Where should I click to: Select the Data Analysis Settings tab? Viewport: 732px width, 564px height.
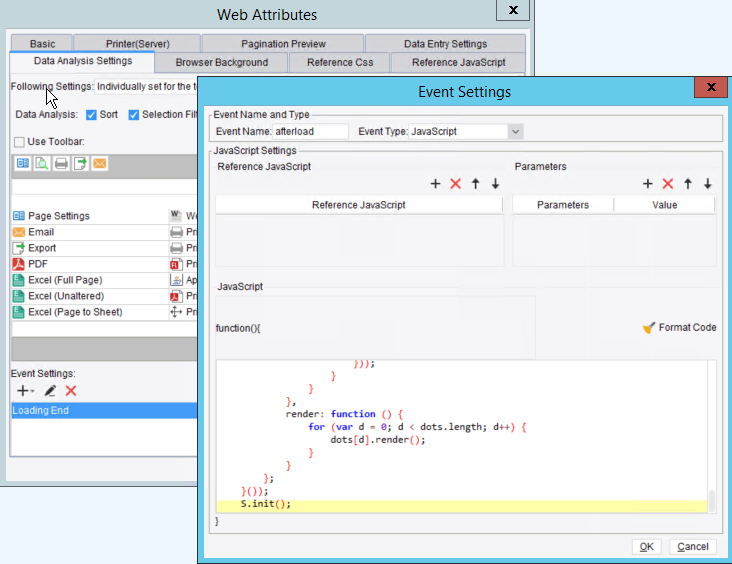(83, 61)
